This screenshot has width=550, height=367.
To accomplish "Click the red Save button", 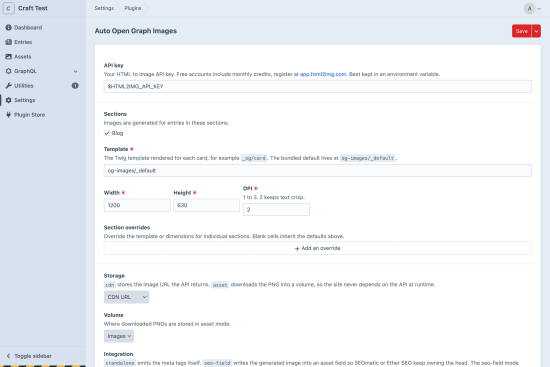I will 522,31.
